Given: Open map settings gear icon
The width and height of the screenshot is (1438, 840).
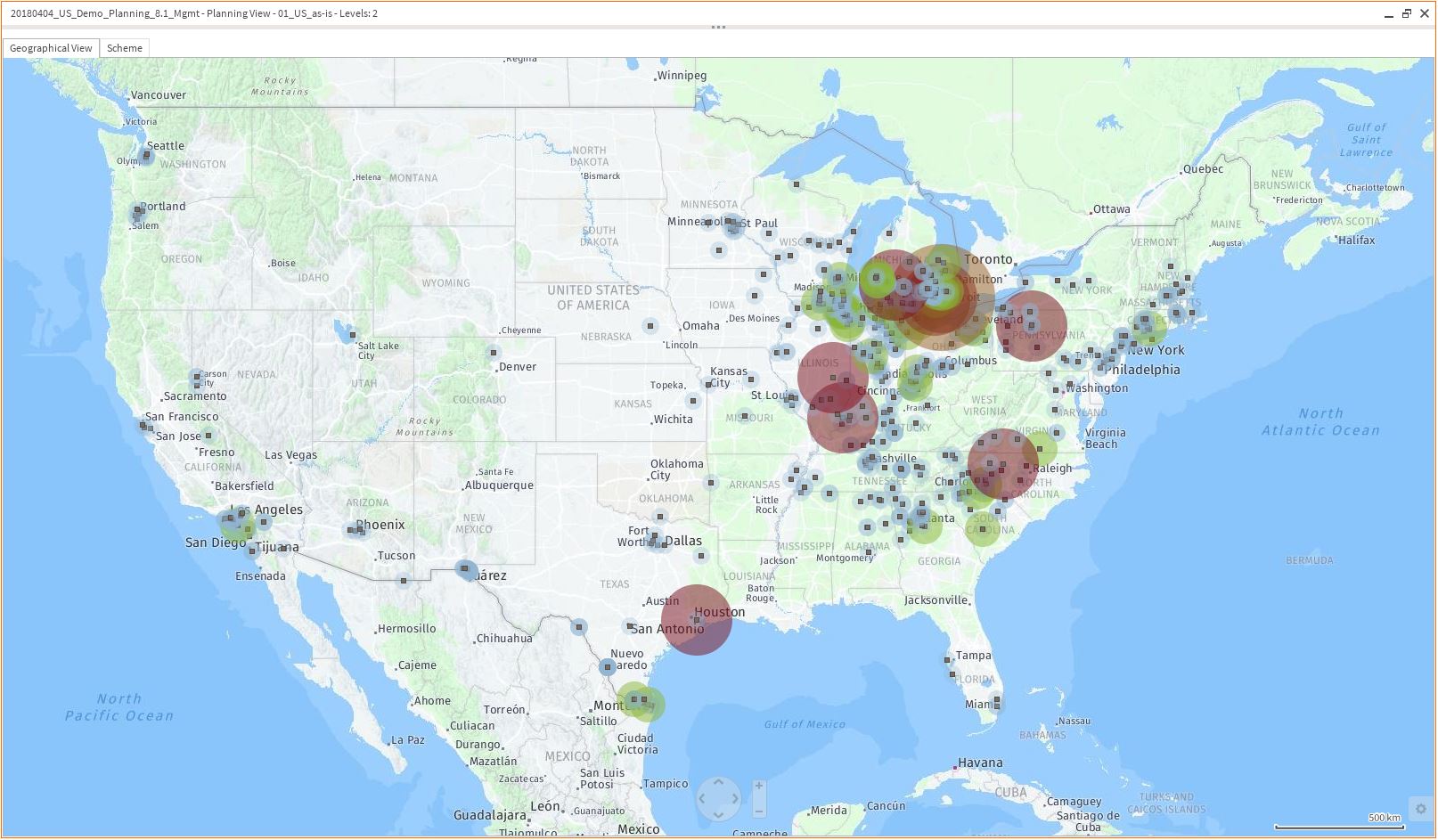Looking at the screenshot, I should tap(1420, 809).
